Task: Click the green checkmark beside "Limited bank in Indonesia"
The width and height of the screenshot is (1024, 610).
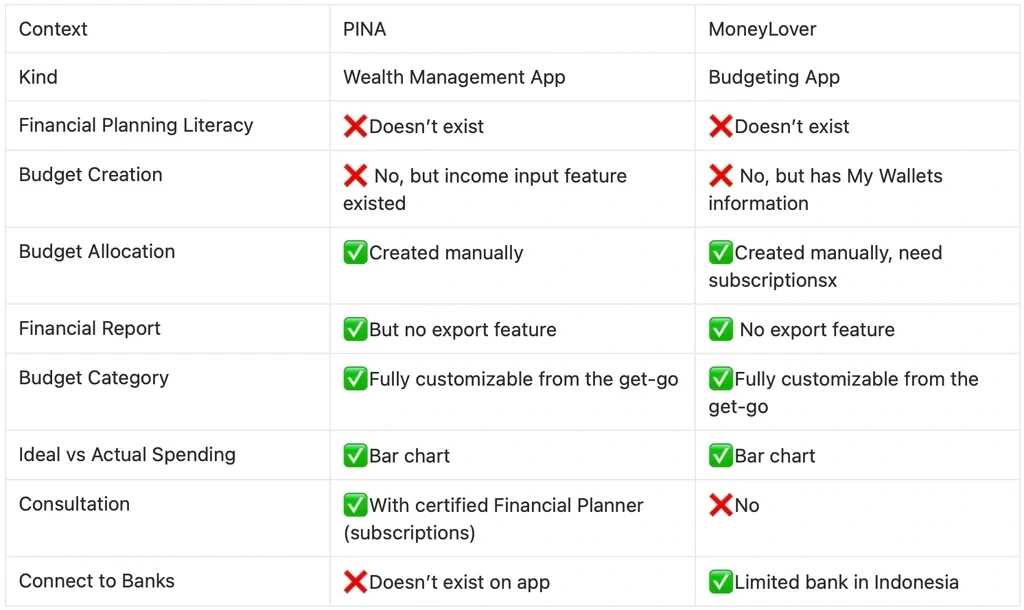Action: tap(720, 582)
